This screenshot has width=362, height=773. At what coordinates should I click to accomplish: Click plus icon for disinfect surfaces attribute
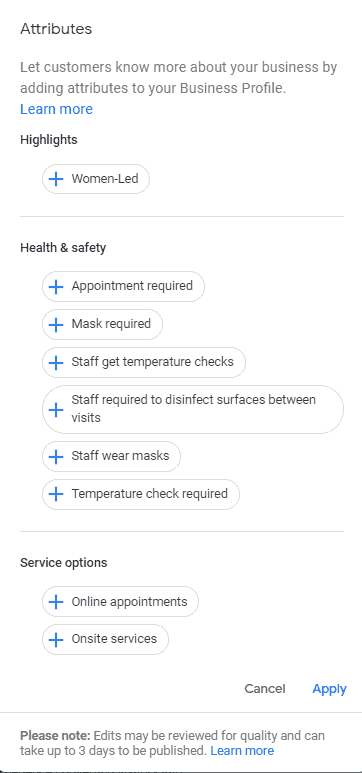(56, 410)
